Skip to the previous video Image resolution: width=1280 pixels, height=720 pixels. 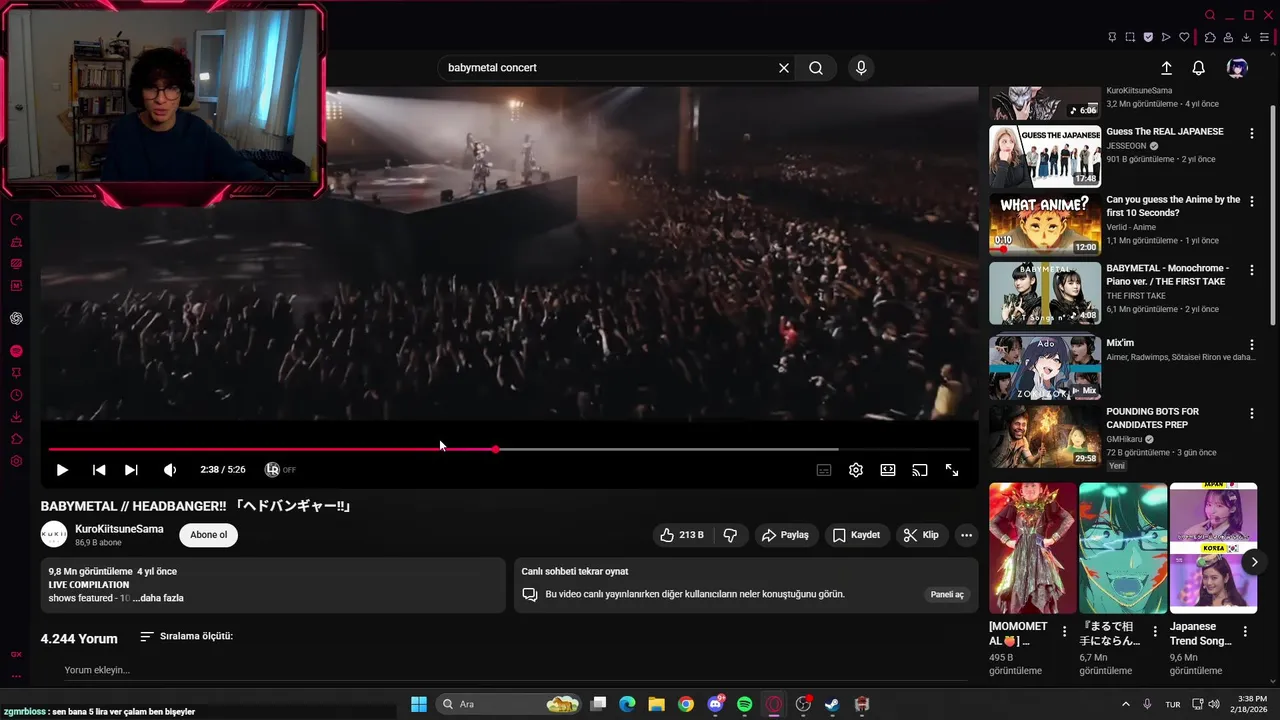[99, 470]
